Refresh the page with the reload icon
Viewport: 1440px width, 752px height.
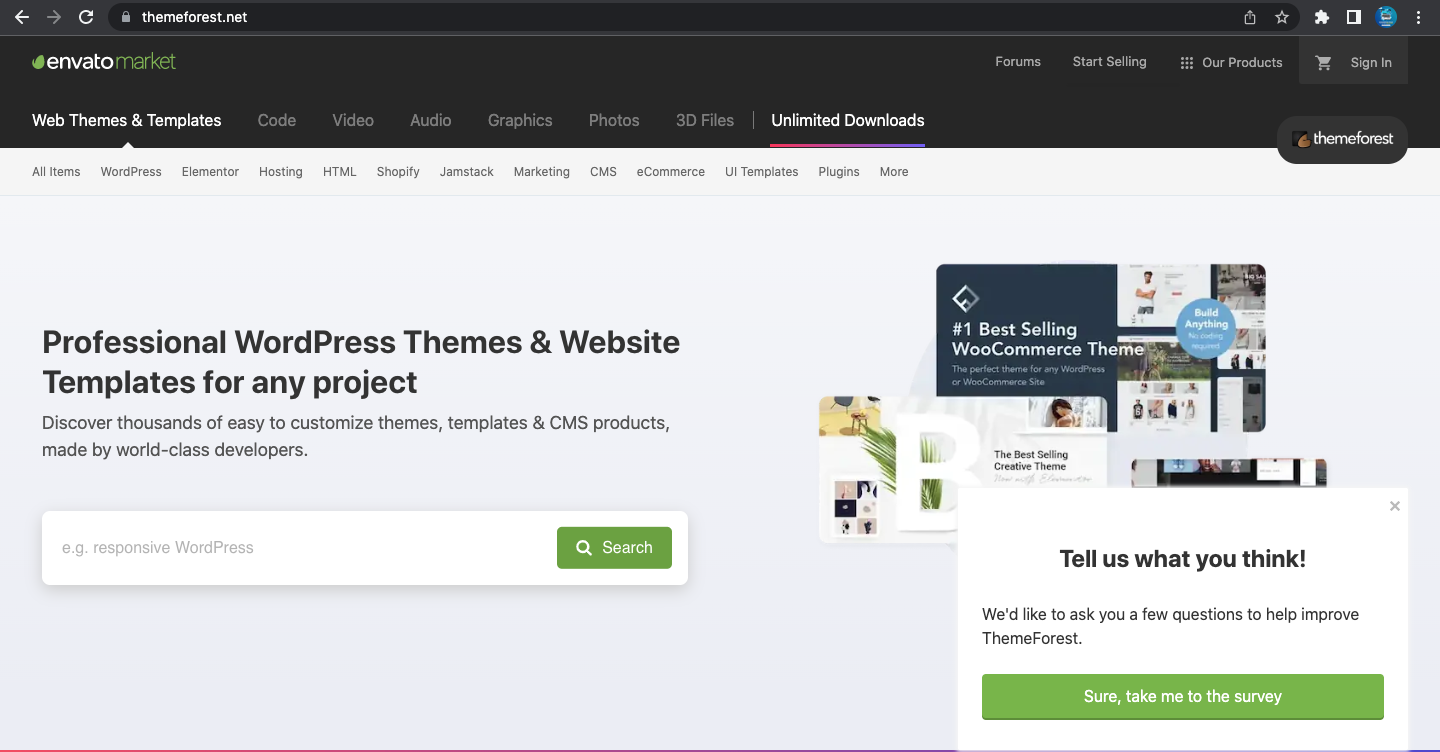click(x=86, y=16)
